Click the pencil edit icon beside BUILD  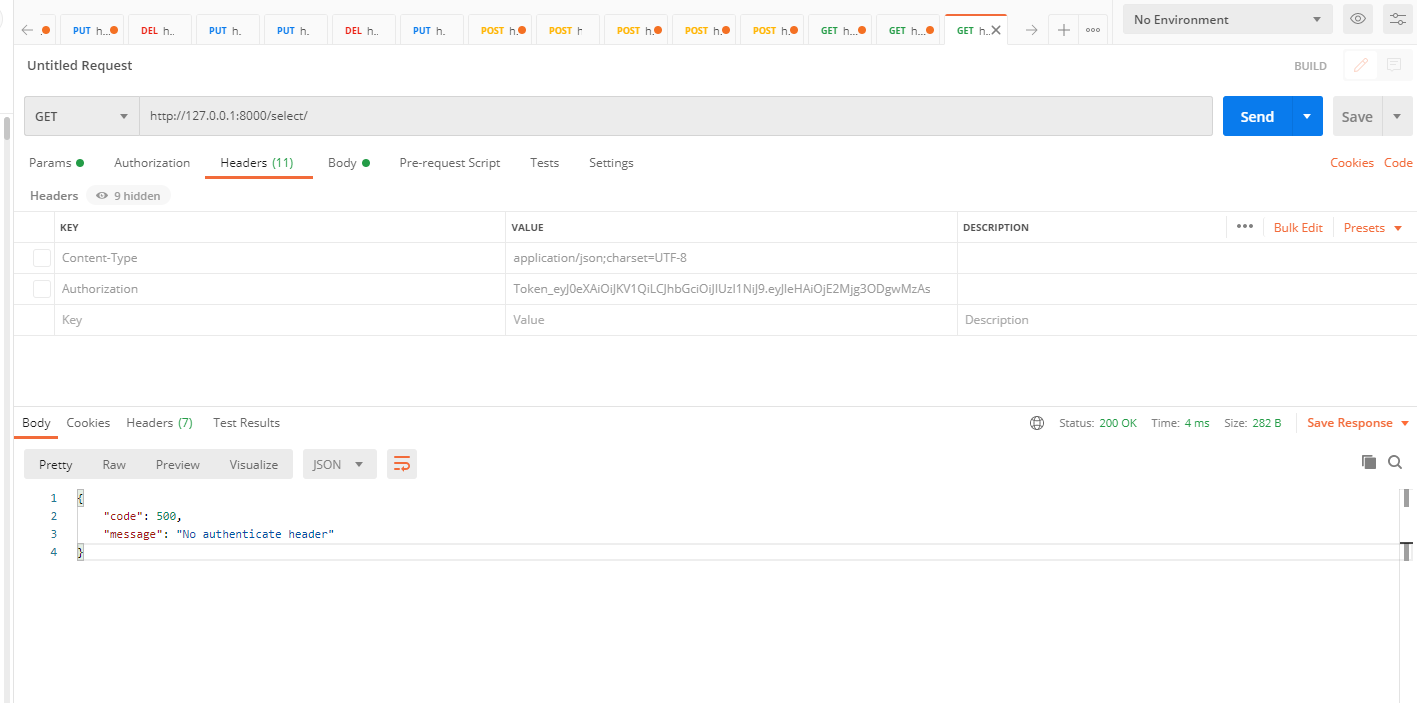(1360, 65)
